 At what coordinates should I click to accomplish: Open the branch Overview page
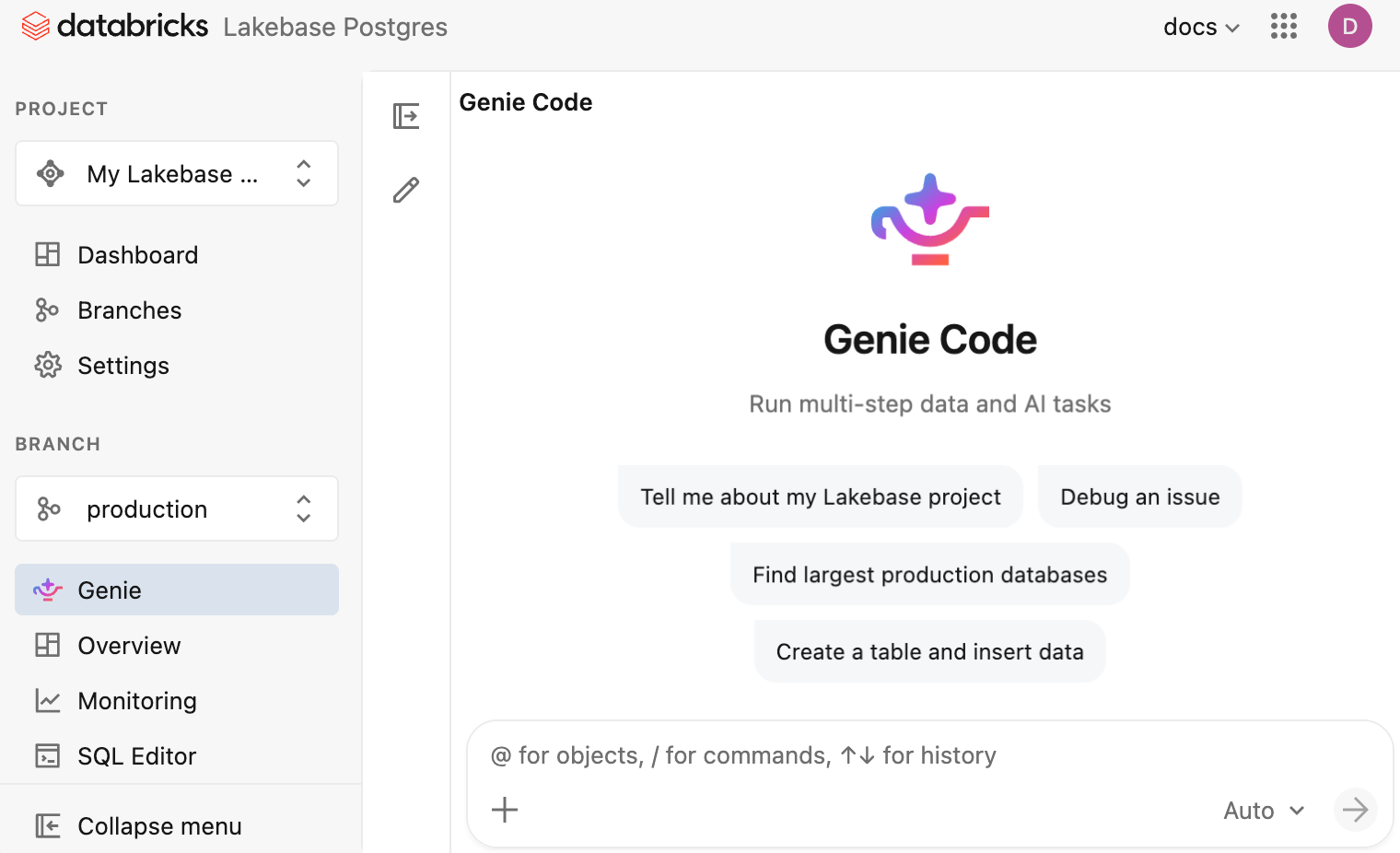click(x=177, y=645)
